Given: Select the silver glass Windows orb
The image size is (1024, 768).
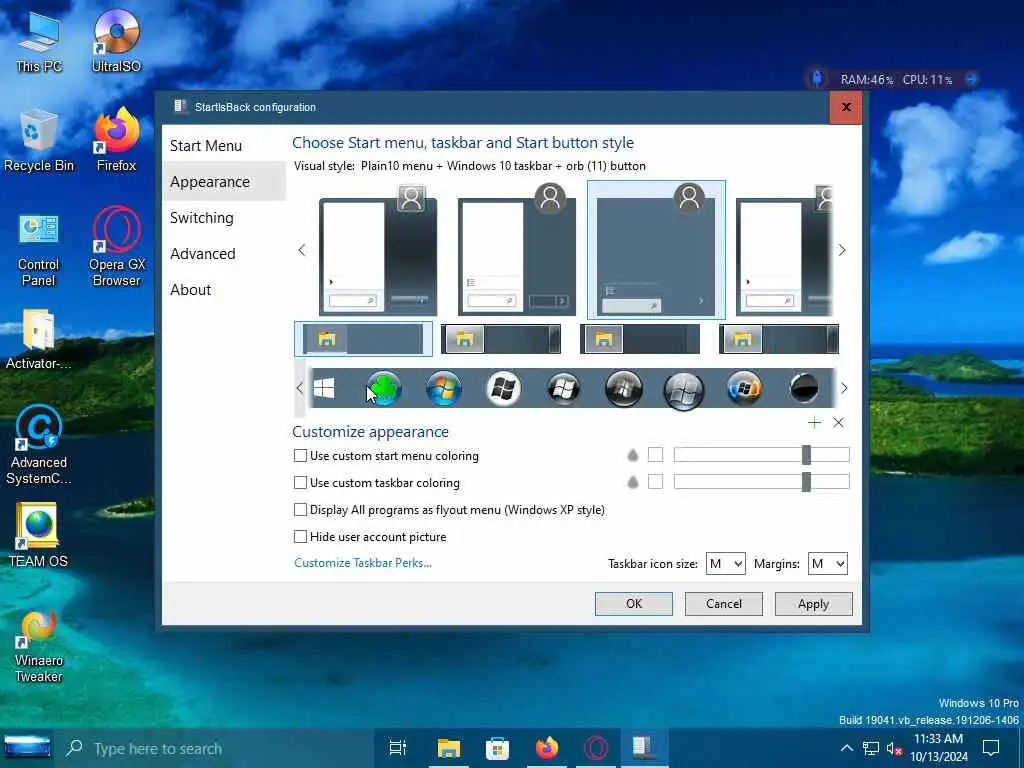Looking at the screenshot, I should pos(684,390).
